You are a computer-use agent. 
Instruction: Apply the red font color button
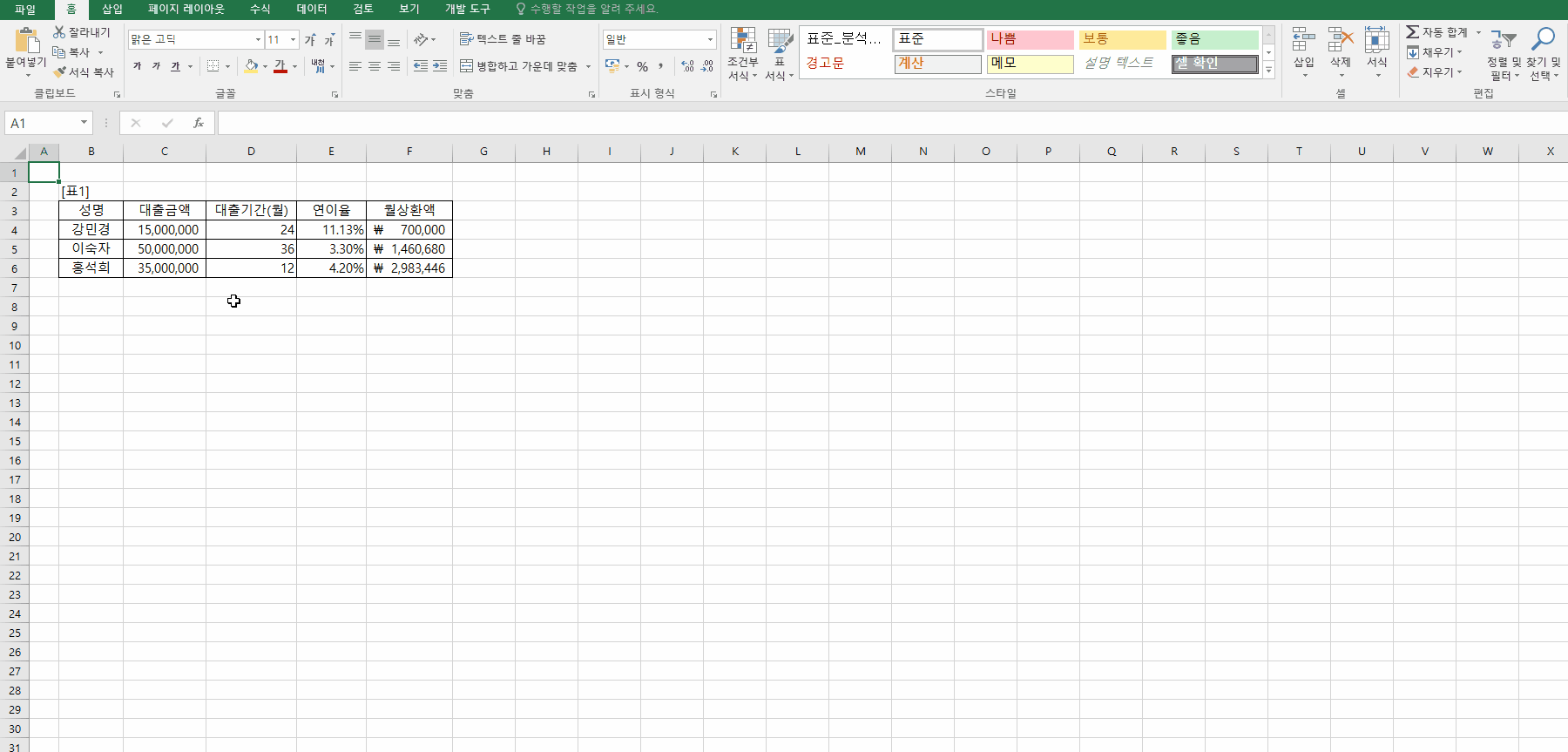[280, 66]
